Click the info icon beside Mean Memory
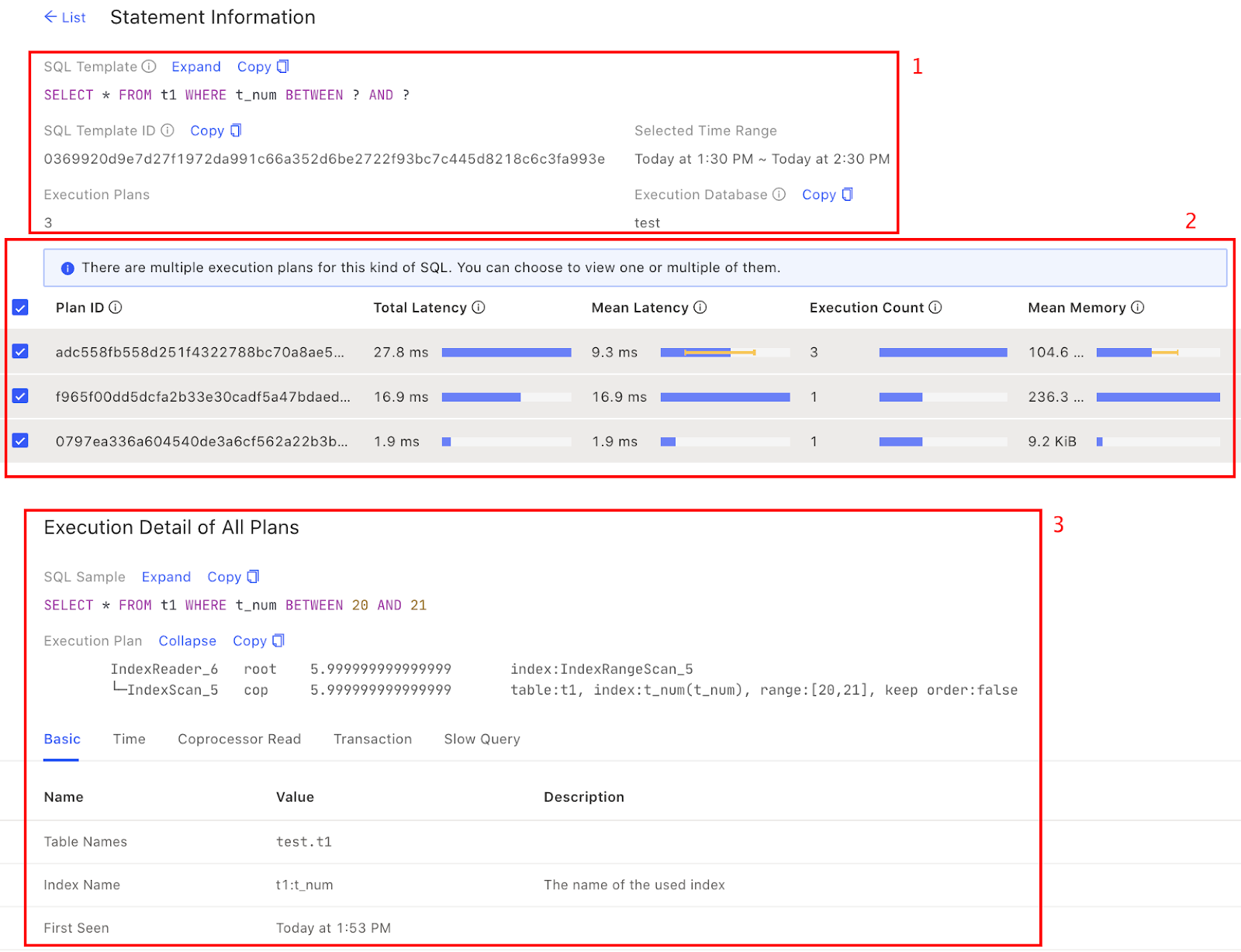This screenshot has height=952, width=1241. click(x=1139, y=307)
